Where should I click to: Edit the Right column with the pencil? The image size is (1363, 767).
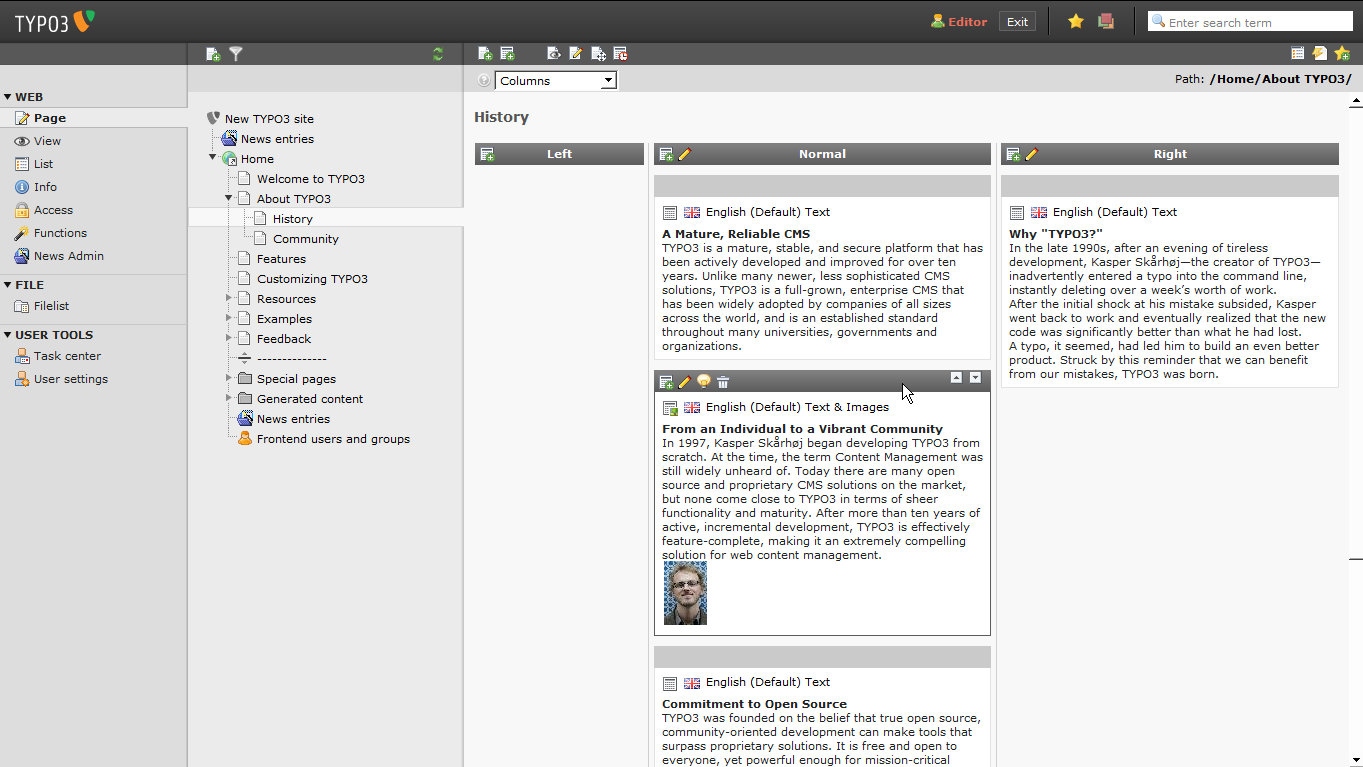(x=1032, y=154)
